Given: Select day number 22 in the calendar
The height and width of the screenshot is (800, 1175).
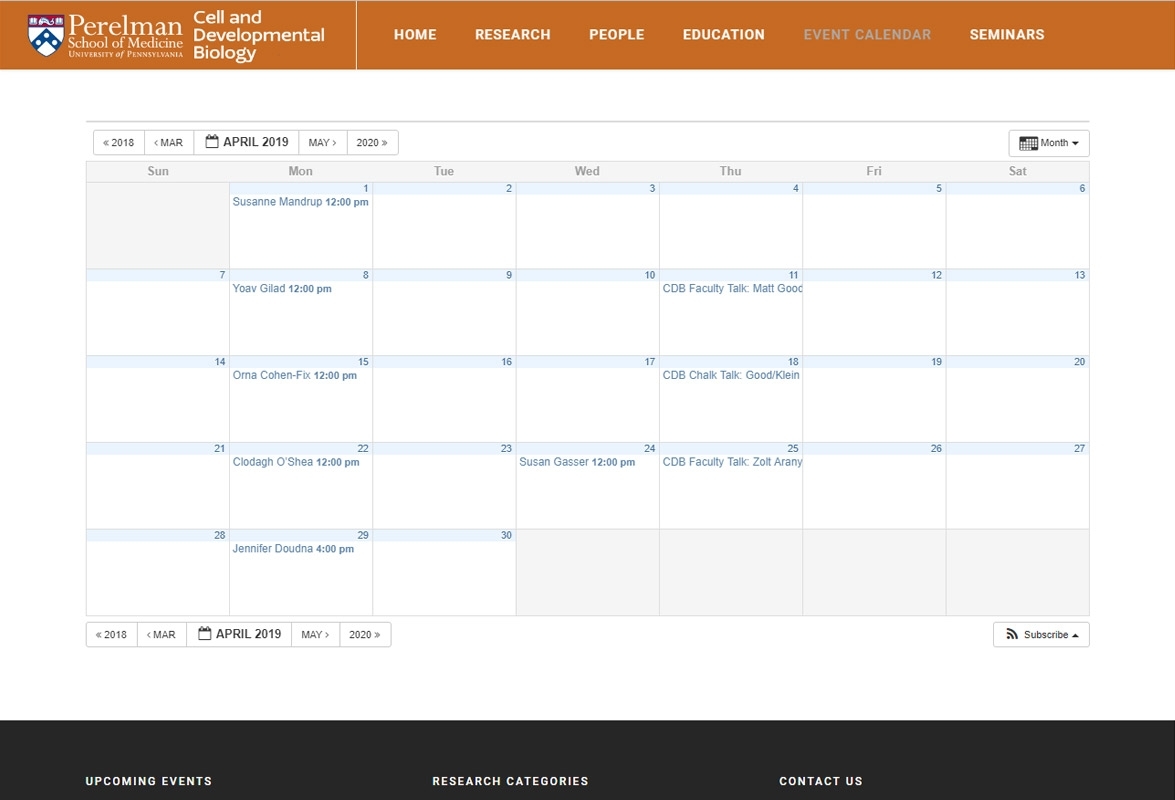Looking at the screenshot, I should pos(363,449).
